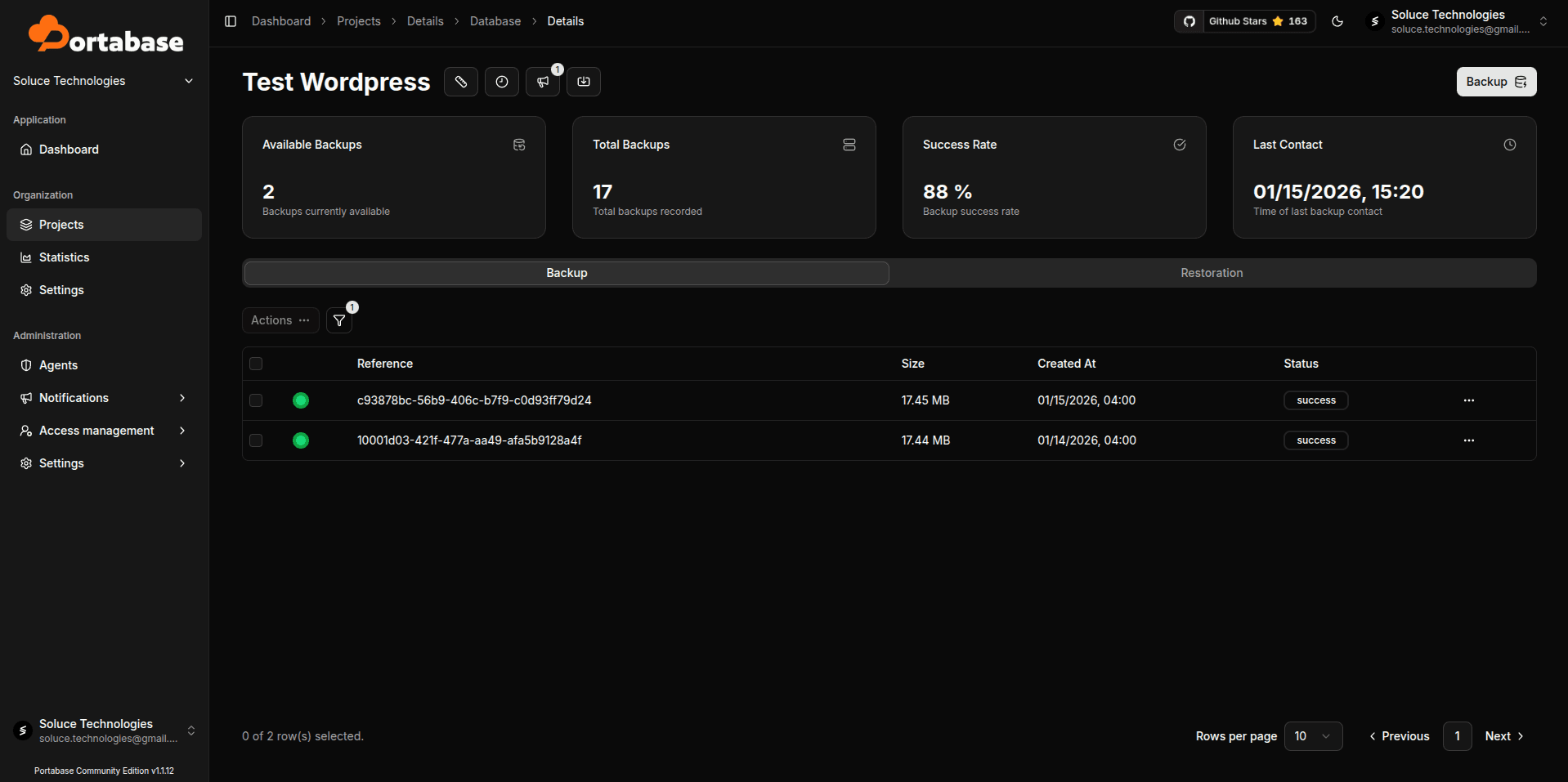Click the ruler icon beside Test Wordpress

pyautogui.click(x=461, y=82)
